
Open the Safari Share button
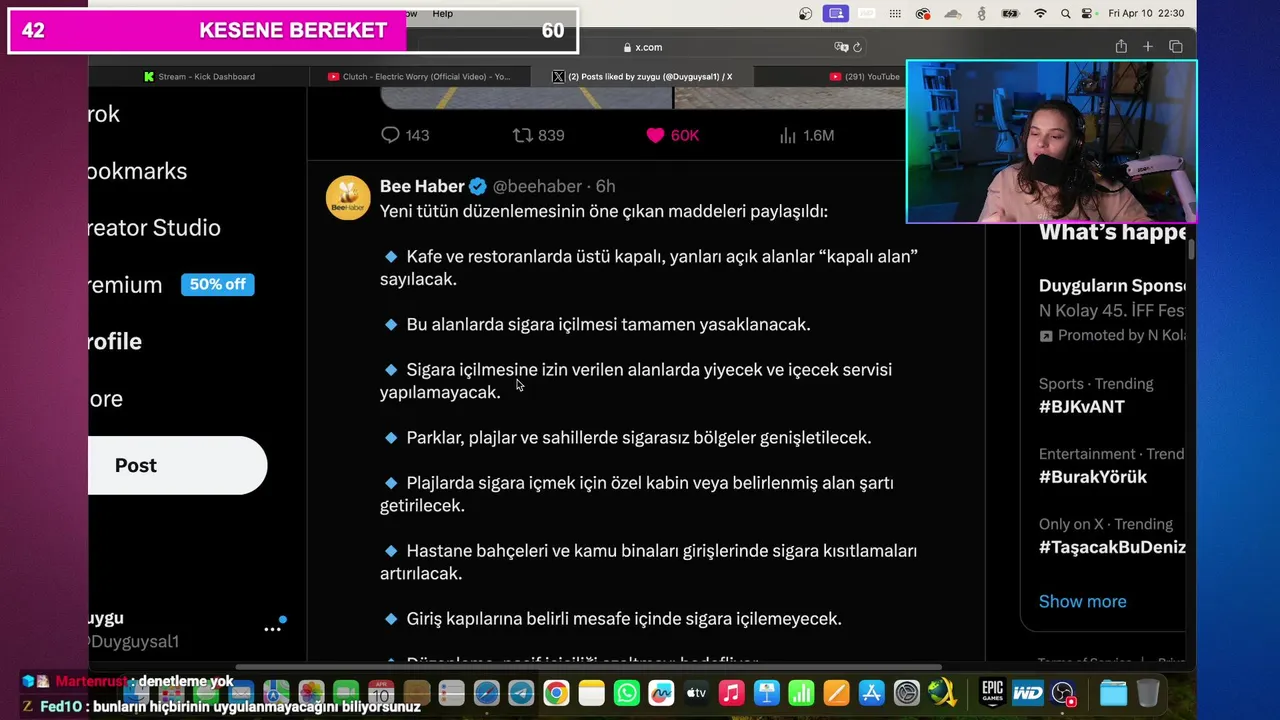click(x=1121, y=47)
